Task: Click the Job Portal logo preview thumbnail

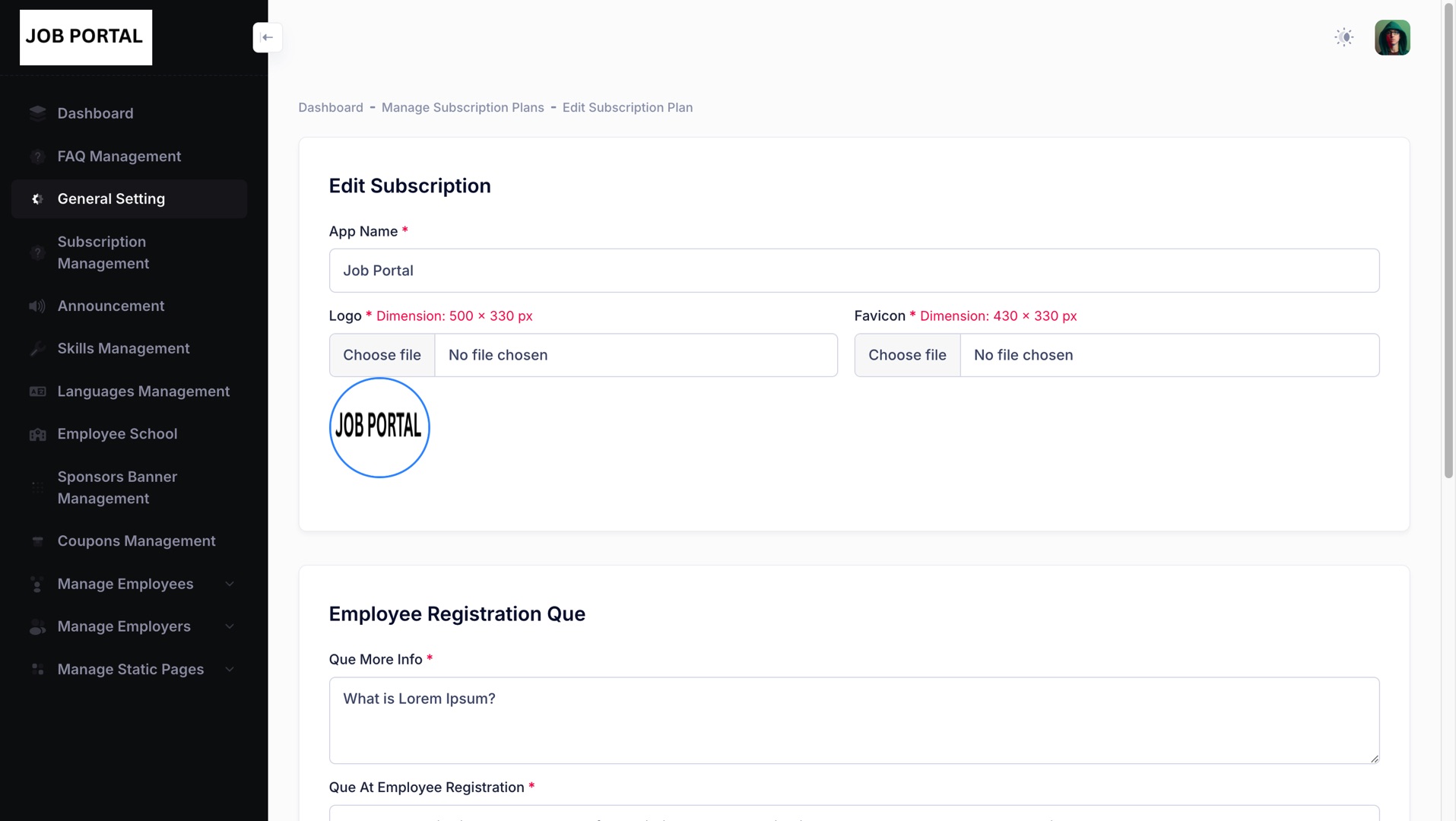Action: [379, 427]
